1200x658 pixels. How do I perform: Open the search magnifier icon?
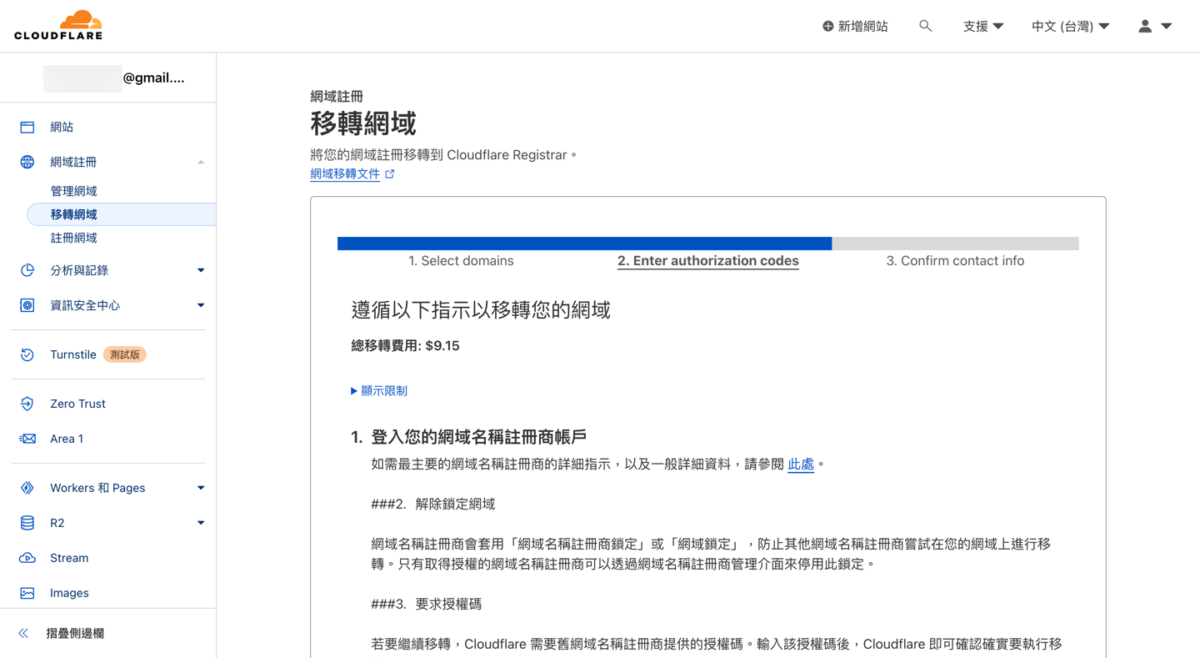(x=925, y=26)
